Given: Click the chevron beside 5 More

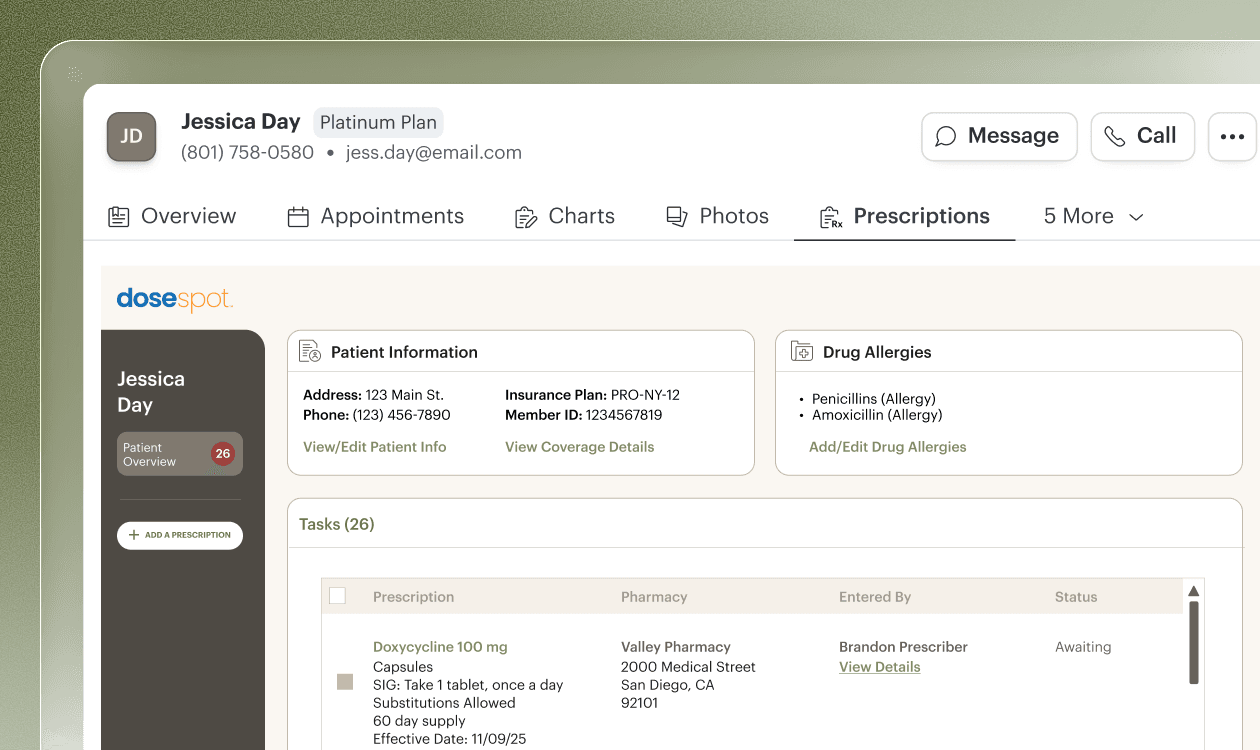Looking at the screenshot, I should [x=1136, y=218].
